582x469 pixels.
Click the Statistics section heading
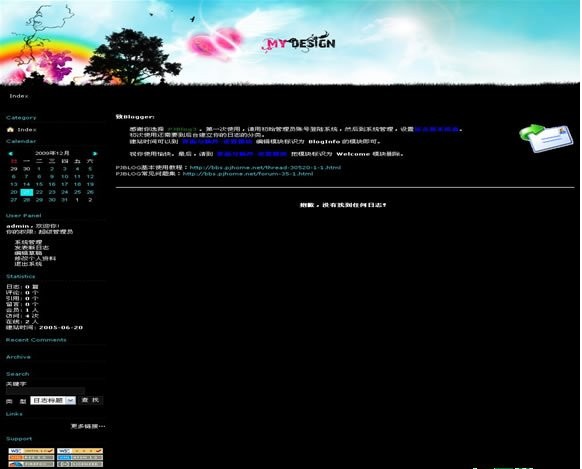(21, 276)
